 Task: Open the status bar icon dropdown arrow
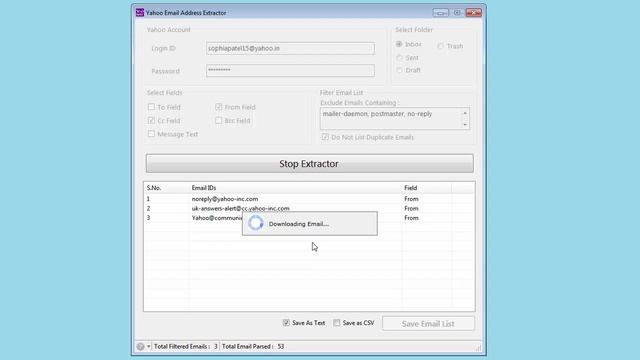tap(149, 347)
